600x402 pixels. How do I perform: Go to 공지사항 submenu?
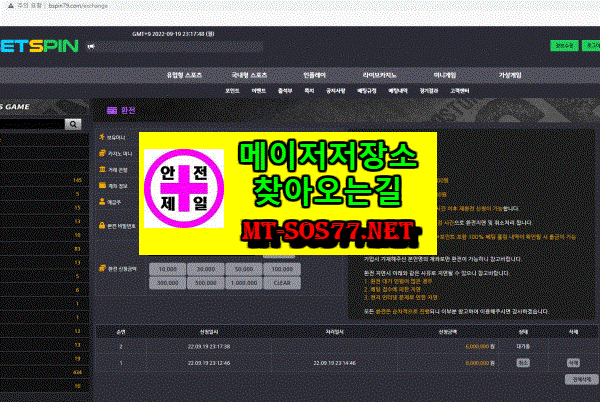tap(336, 91)
